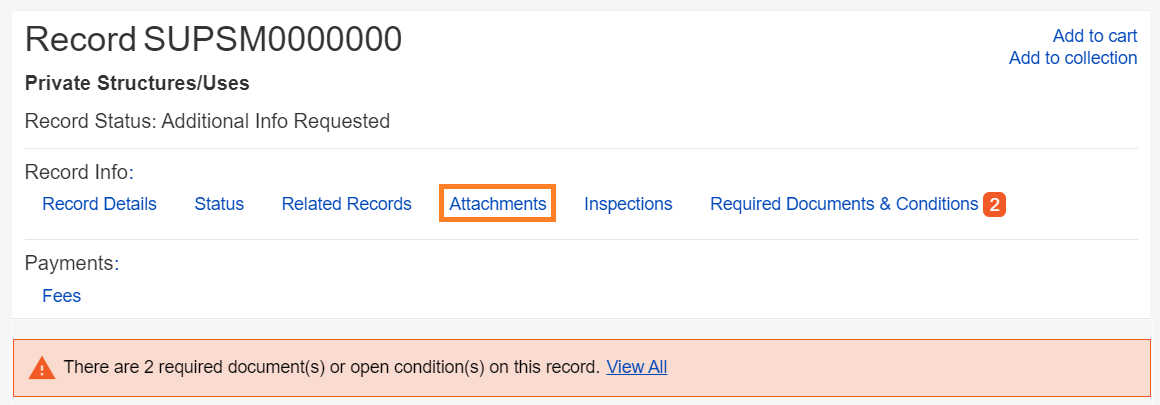Open the Attachments tab
The height and width of the screenshot is (405, 1160).
click(x=497, y=204)
